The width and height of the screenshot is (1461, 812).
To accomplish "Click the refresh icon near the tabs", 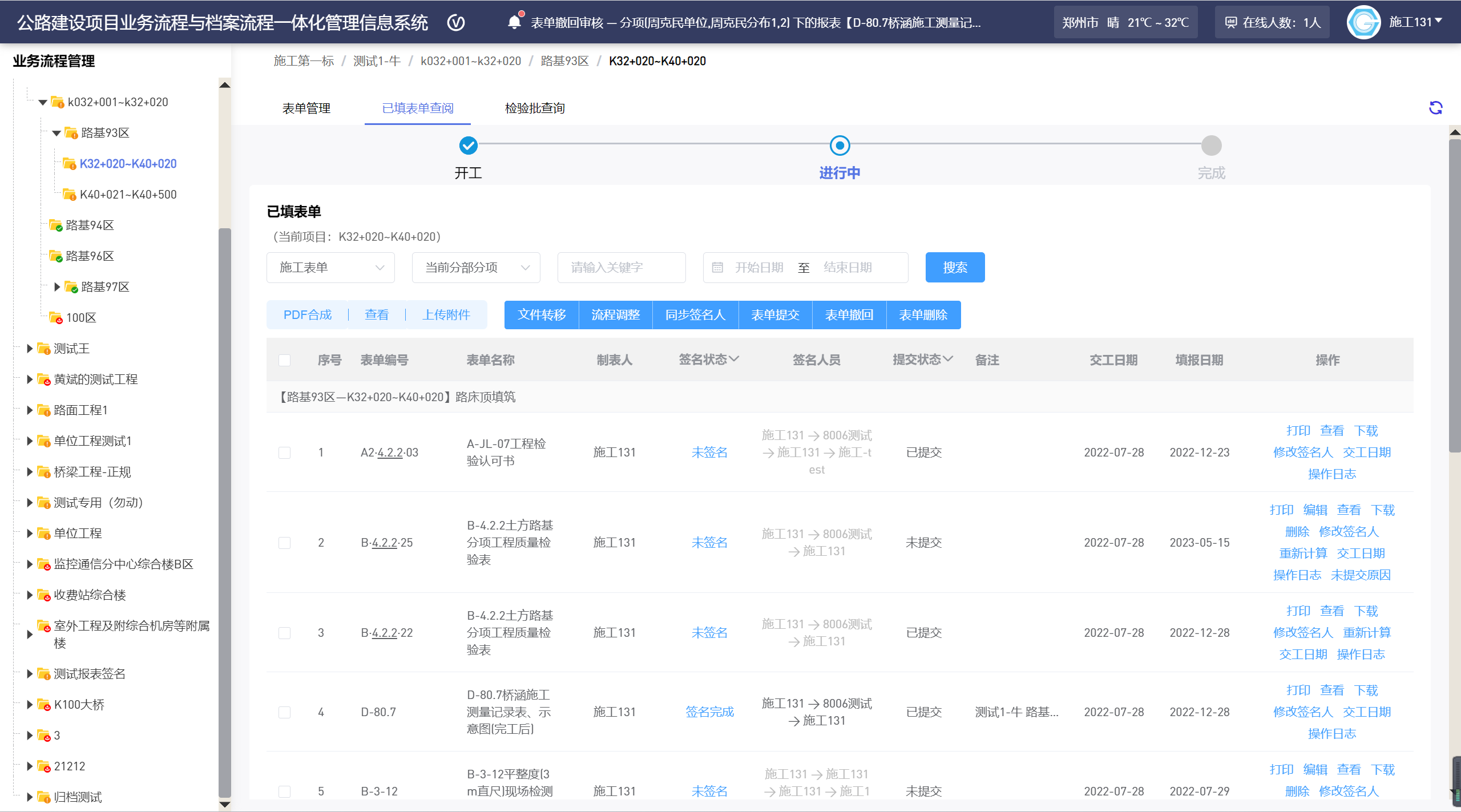I will coord(1436,108).
